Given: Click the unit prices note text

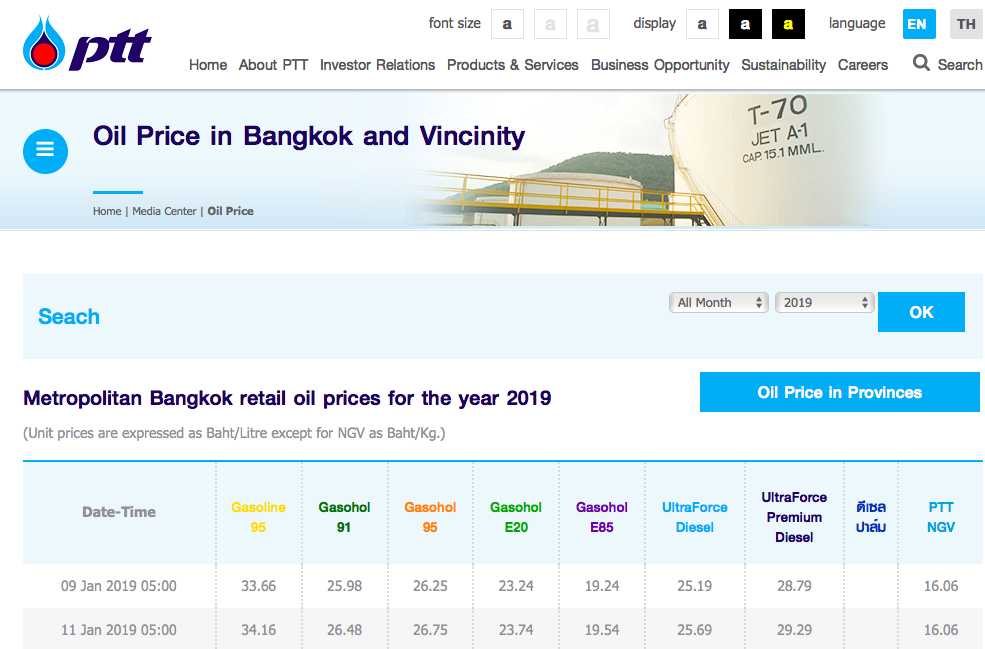Looking at the screenshot, I should click(234, 434).
